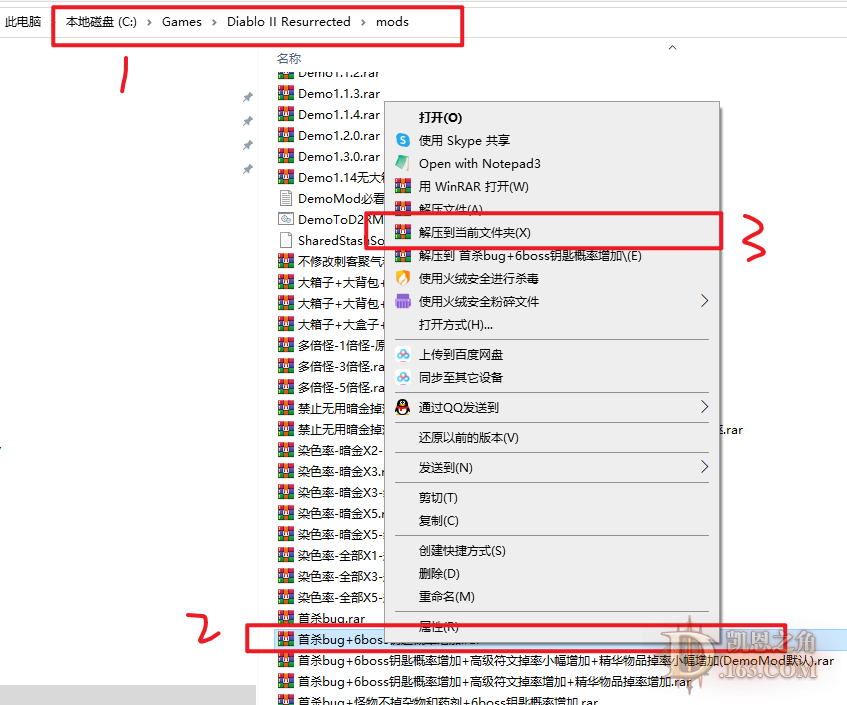Click the sort arrow above the file list
The image size is (847, 705).
pos(673,48)
